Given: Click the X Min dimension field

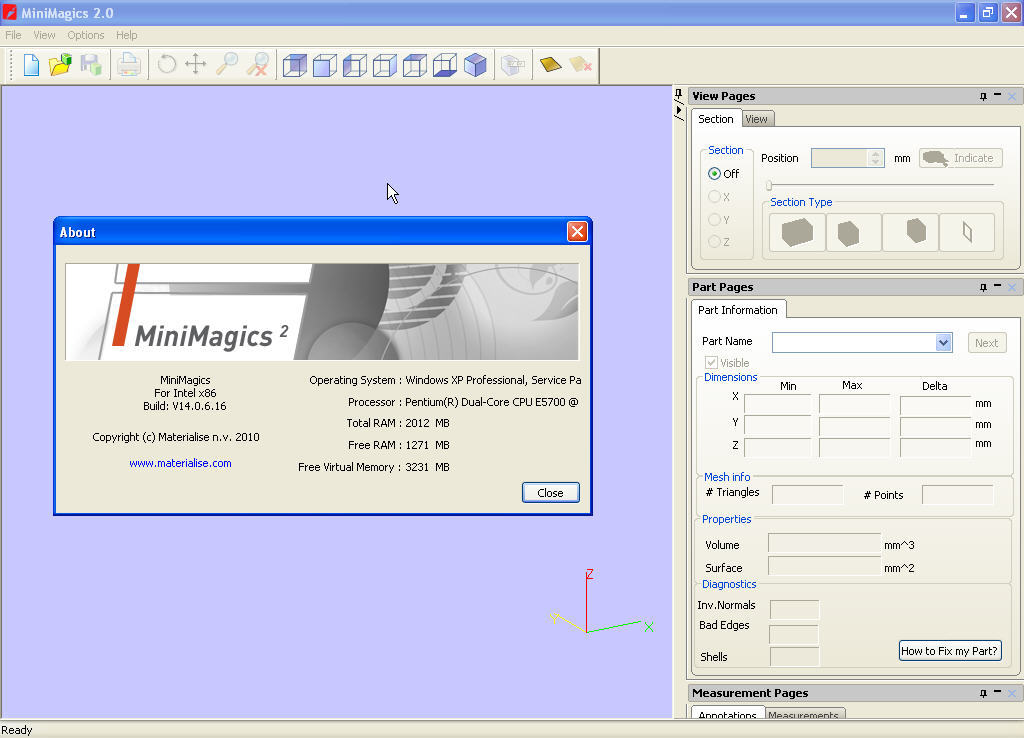Looking at the screenshot, I should tap(777, 404).
